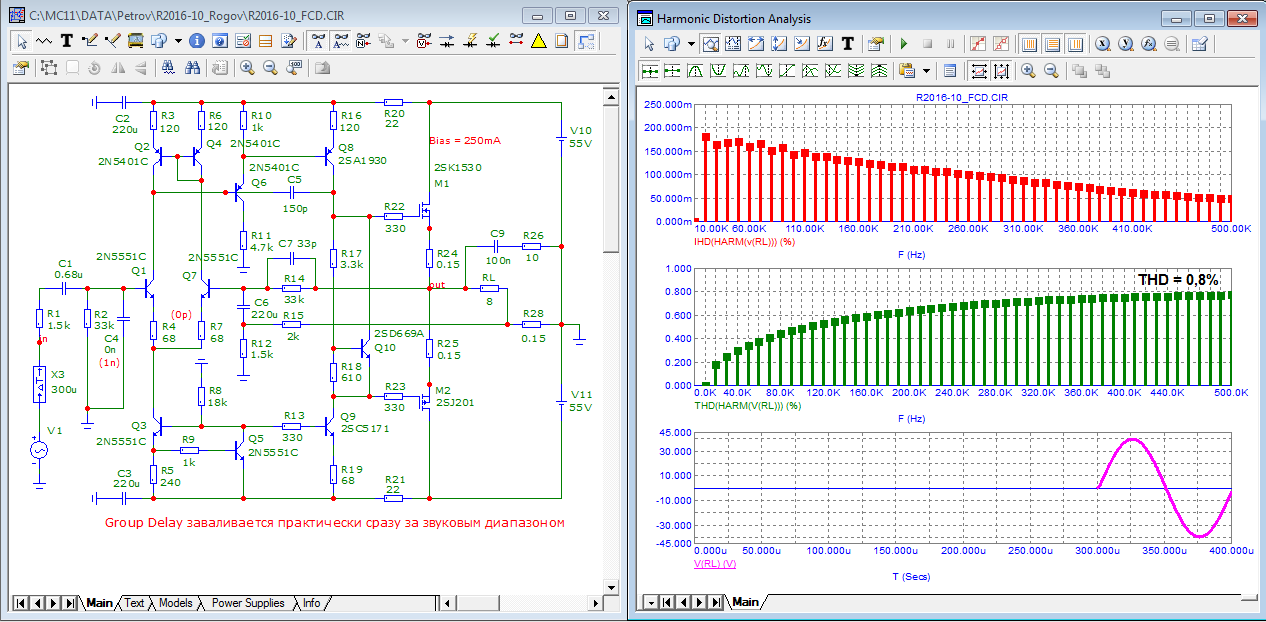Select the Text tool in schematic toolbar

(67, 41)
